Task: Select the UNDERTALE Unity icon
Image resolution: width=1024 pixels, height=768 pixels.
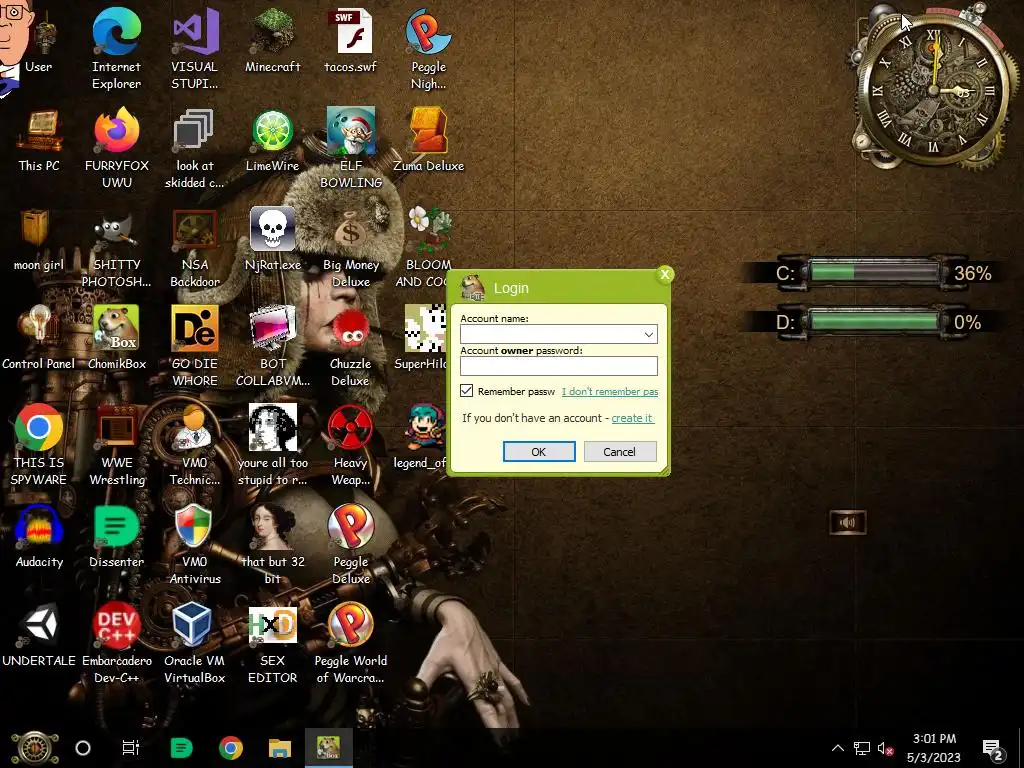Action: [39, 635]
